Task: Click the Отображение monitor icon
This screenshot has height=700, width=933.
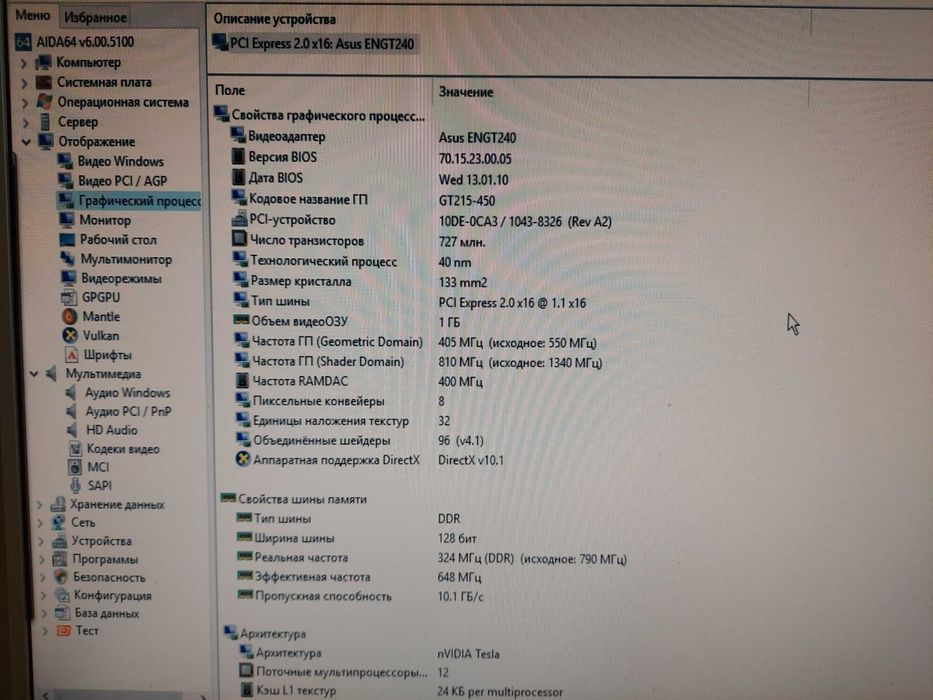Action: coord(46,142)
